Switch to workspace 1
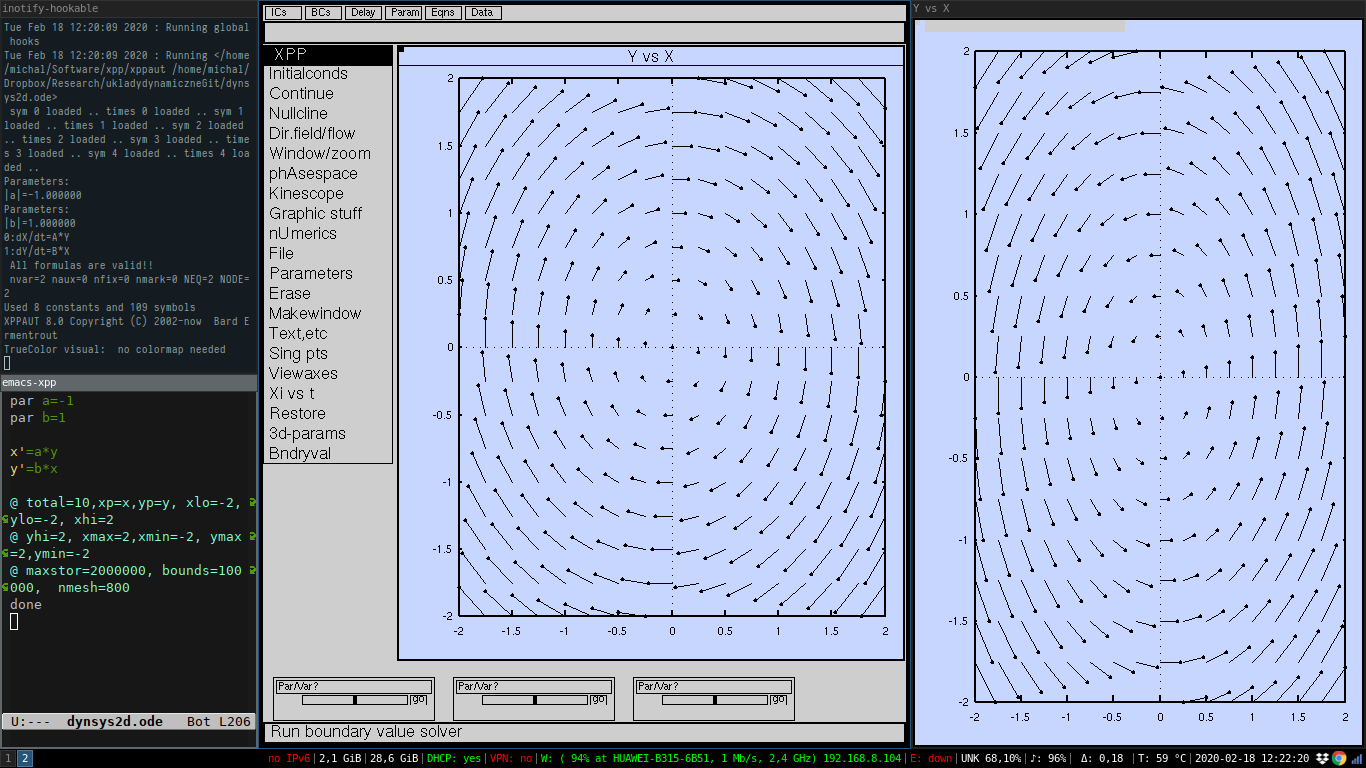 click(8, 759)
